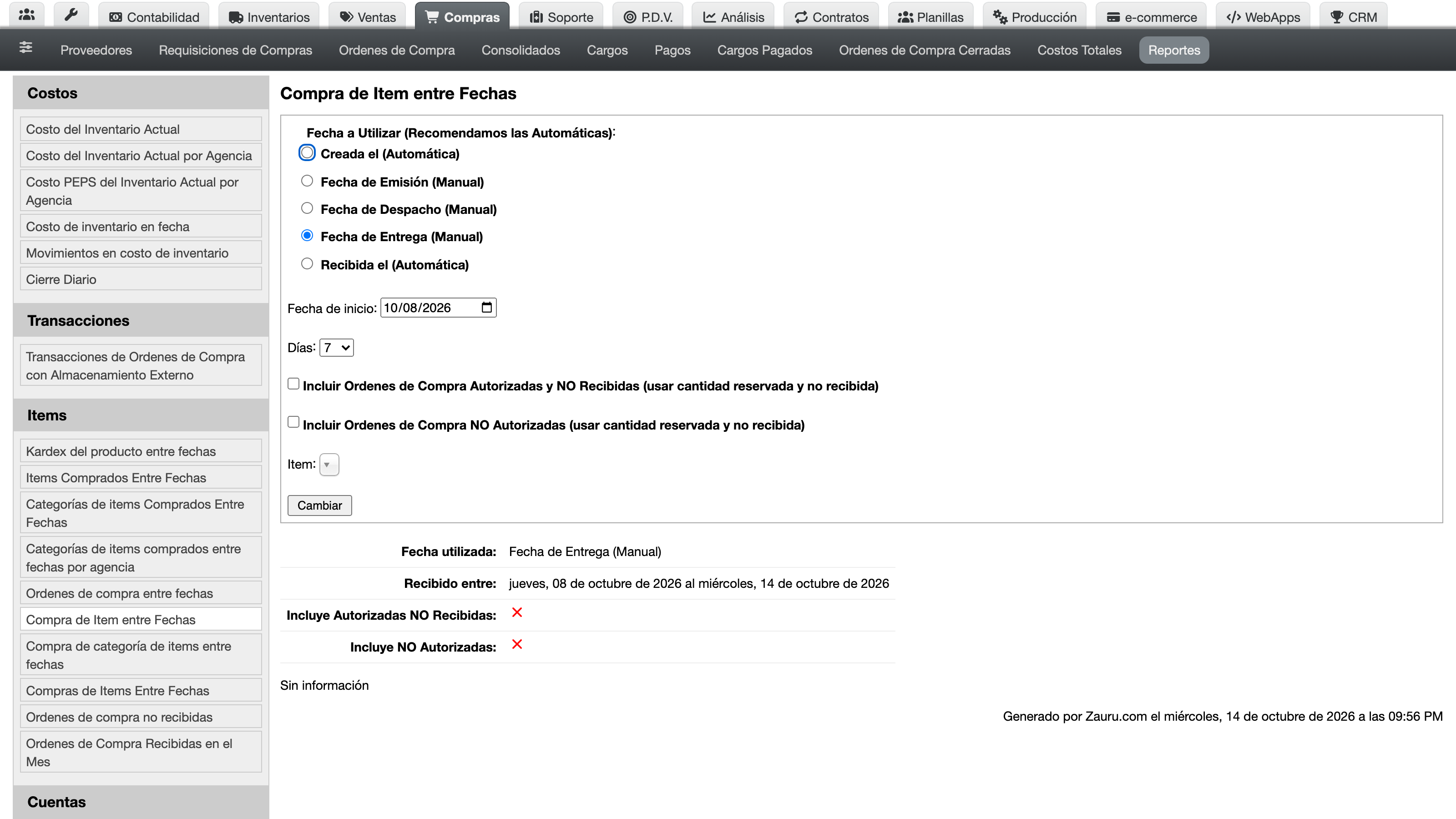Click the Planillas people icon

tap(905, 18)
